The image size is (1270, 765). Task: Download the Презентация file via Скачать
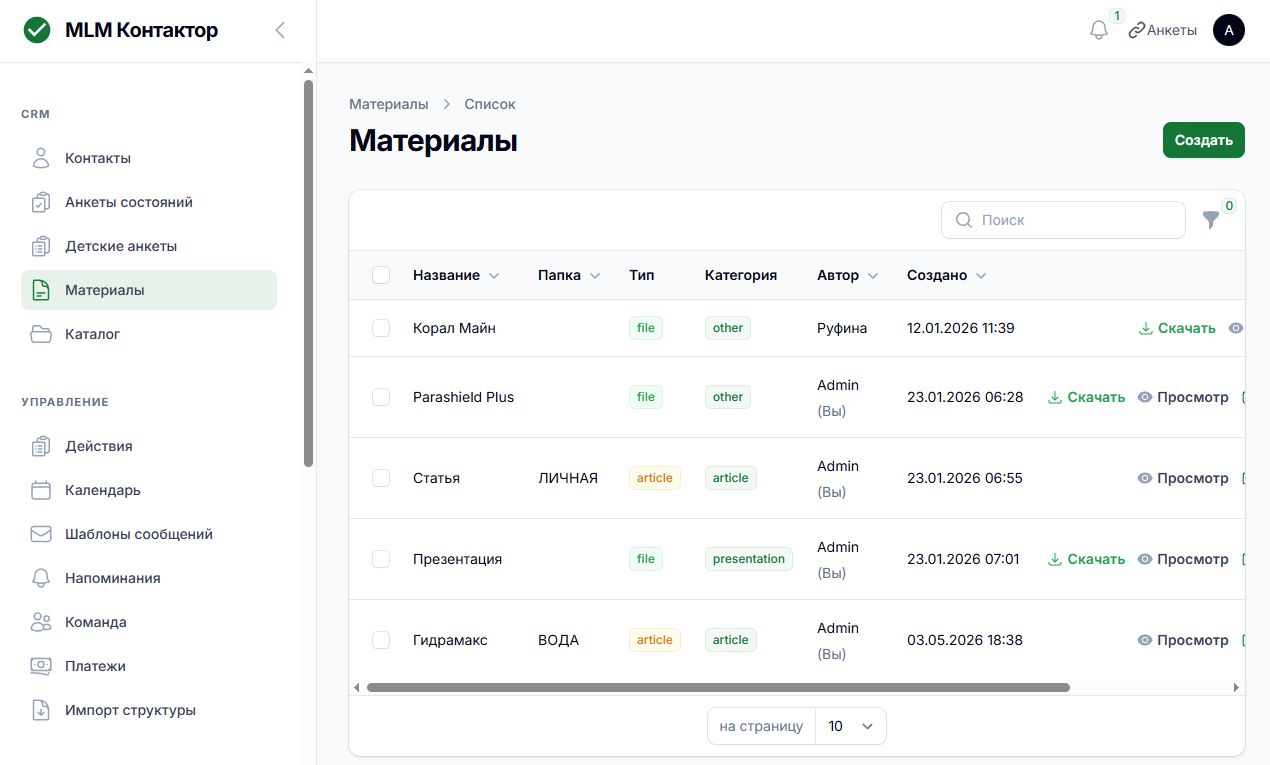pos(1087,559)
